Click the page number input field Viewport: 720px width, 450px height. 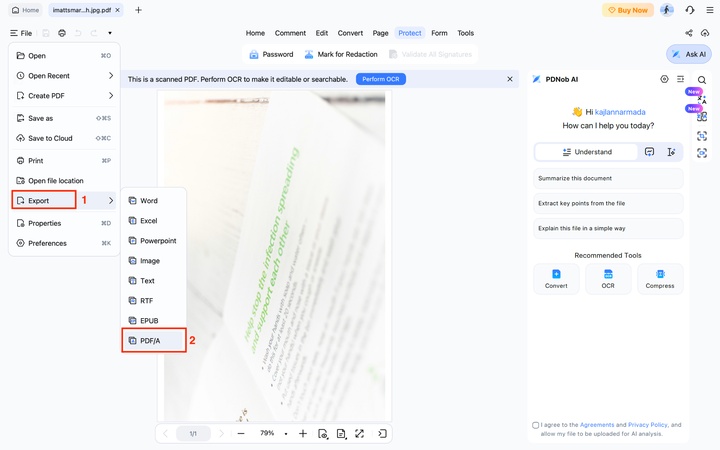pos(193,433)
